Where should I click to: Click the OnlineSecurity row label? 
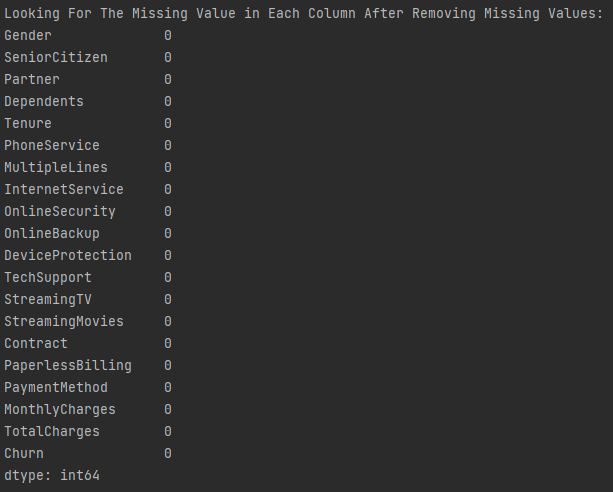pos(60,212)
